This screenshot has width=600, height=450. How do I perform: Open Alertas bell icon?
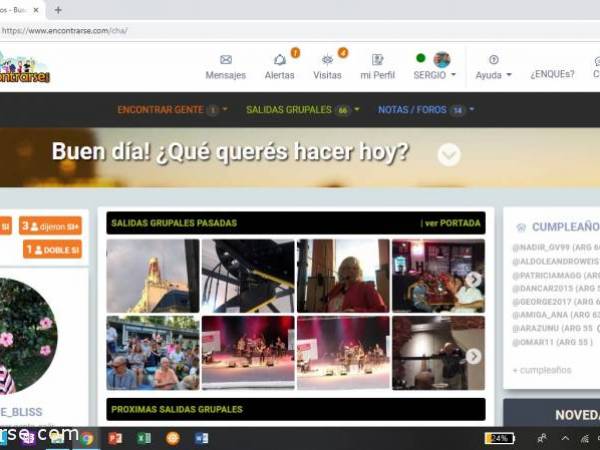pyautogui.click(x=280, y=60)
